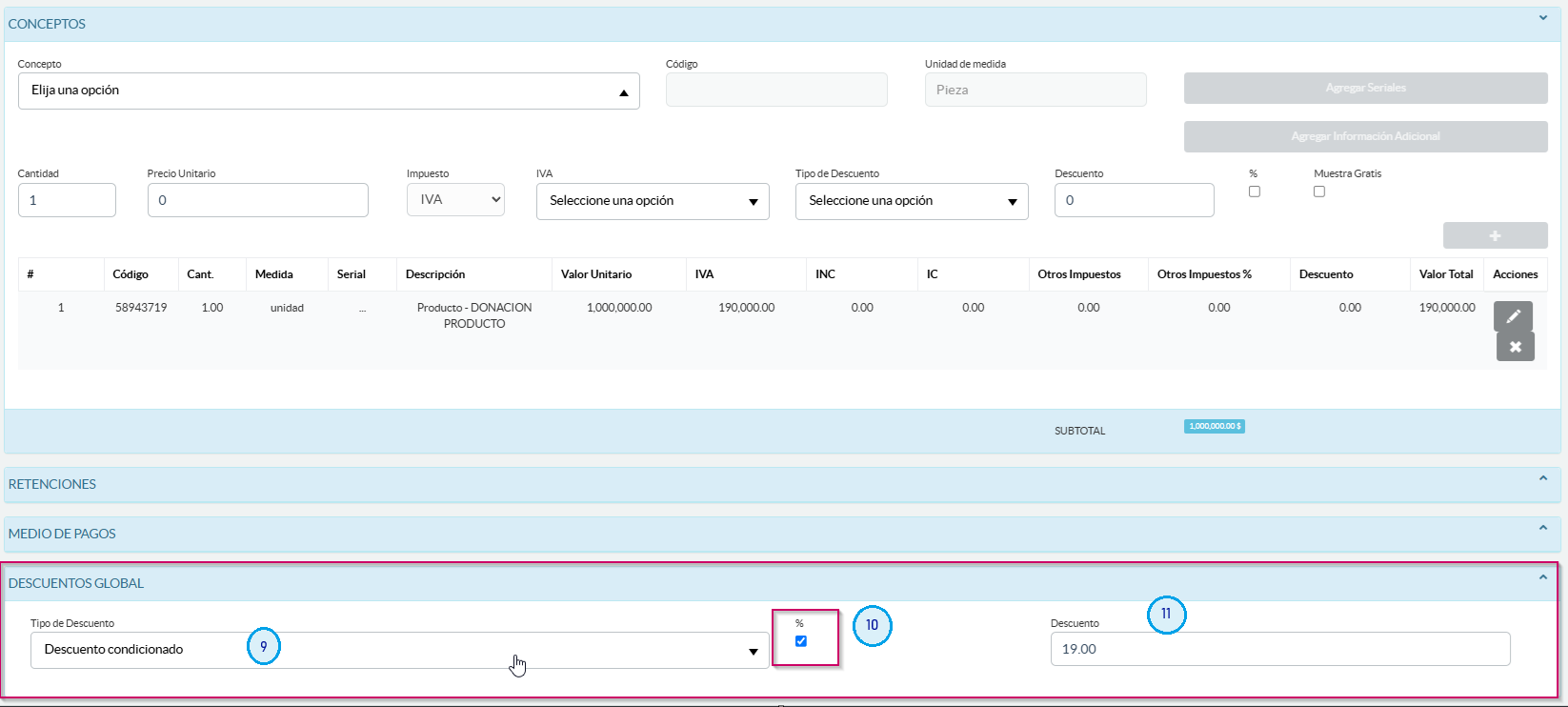Toggle the concept discount % checkbox
Viewport: 1568px width, 707px height.
[1255, 192]
